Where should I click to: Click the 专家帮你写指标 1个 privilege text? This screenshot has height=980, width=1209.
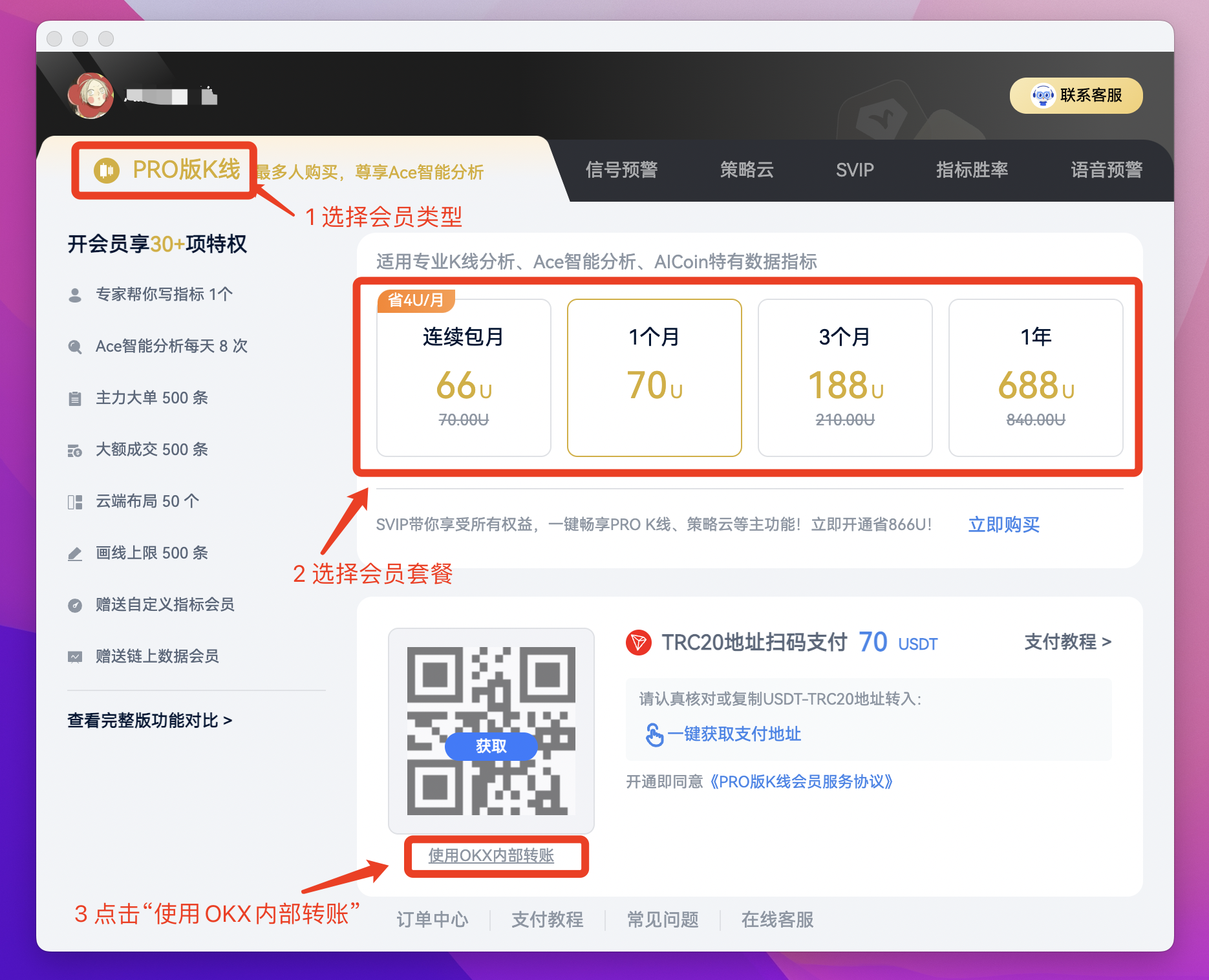[164, 295]
